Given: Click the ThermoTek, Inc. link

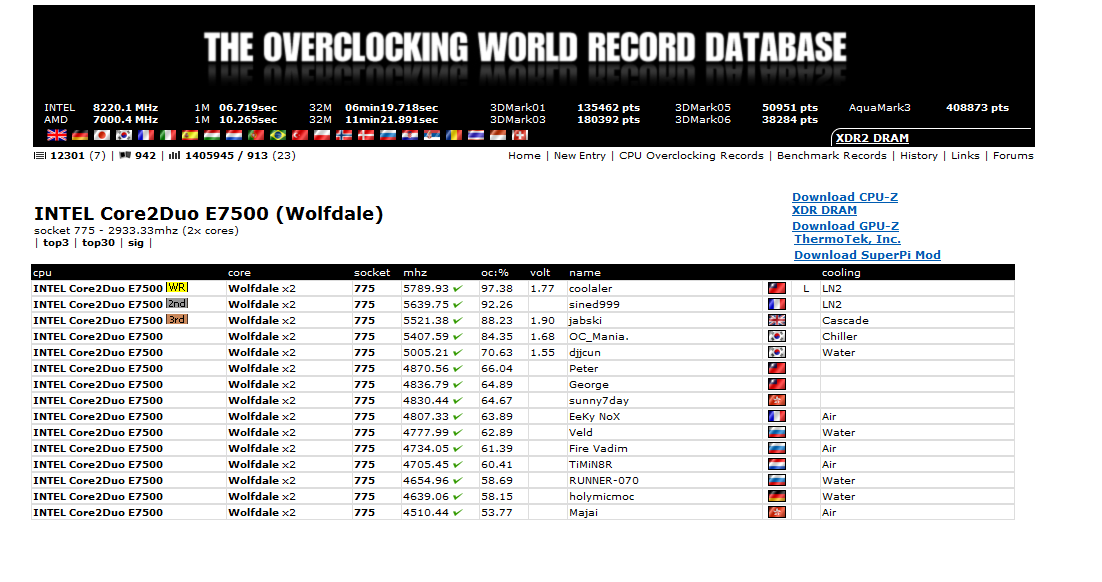Looking at the screenshot, I should coord(848,238).
